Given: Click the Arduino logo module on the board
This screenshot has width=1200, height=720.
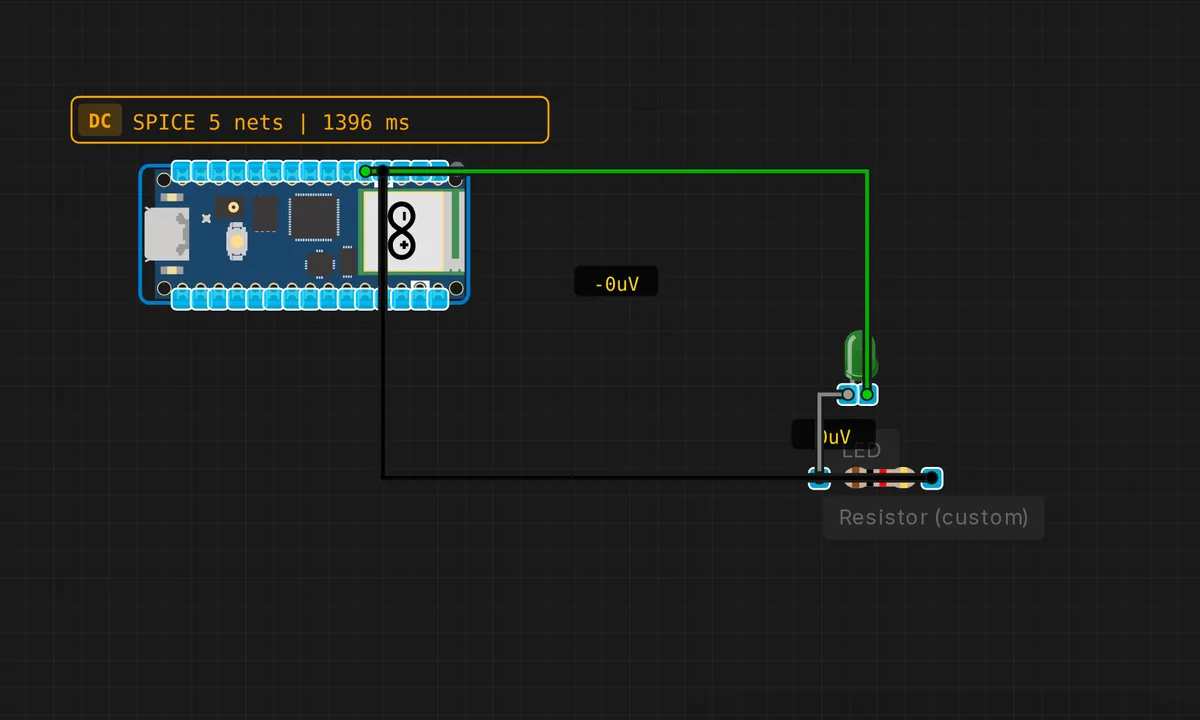Looking at the screenshot, I should click(x=403, y=231).
